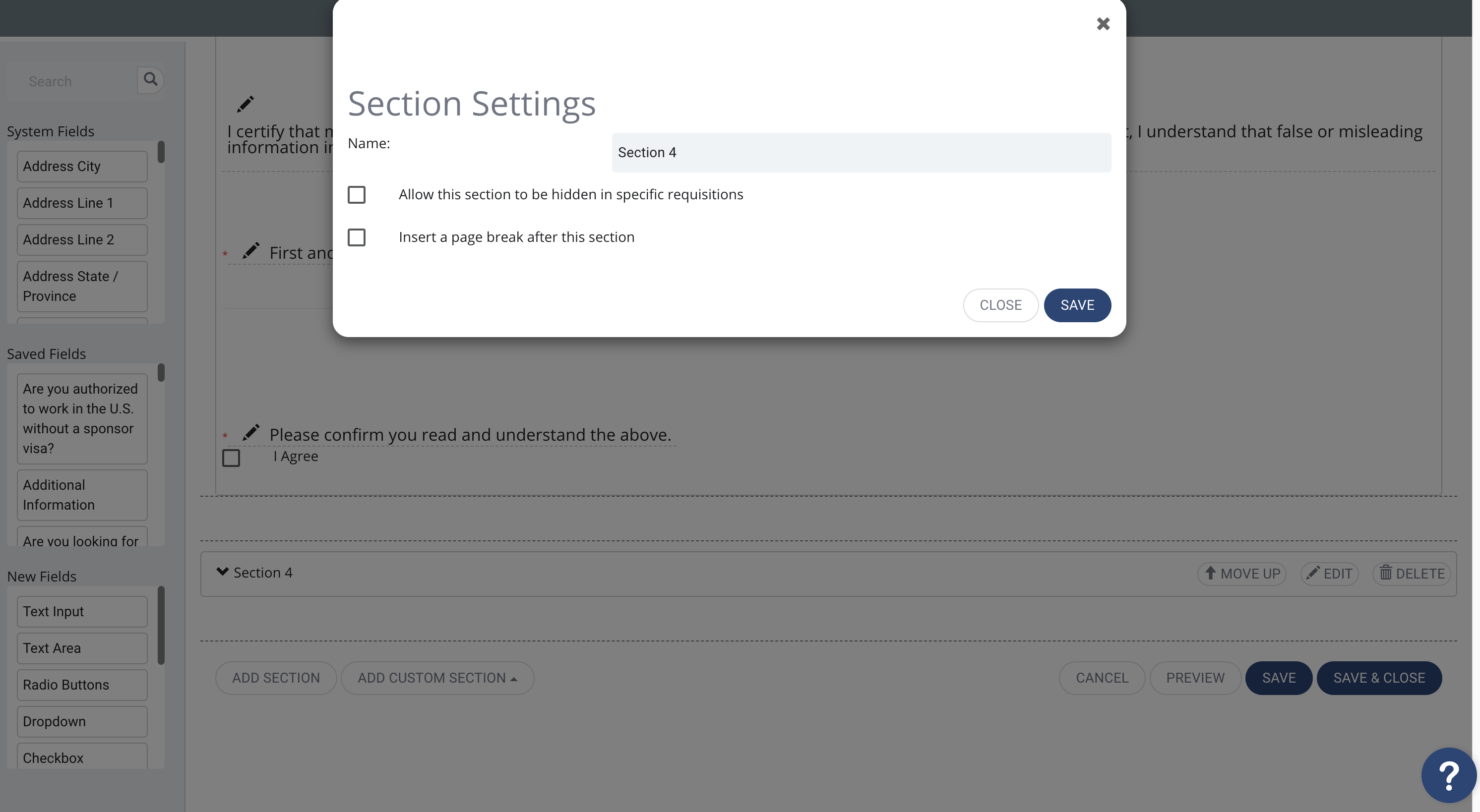1480x812 pixels.
Task: Close the Section Settings dialog with X
Action: click(x=1103, y=23)
